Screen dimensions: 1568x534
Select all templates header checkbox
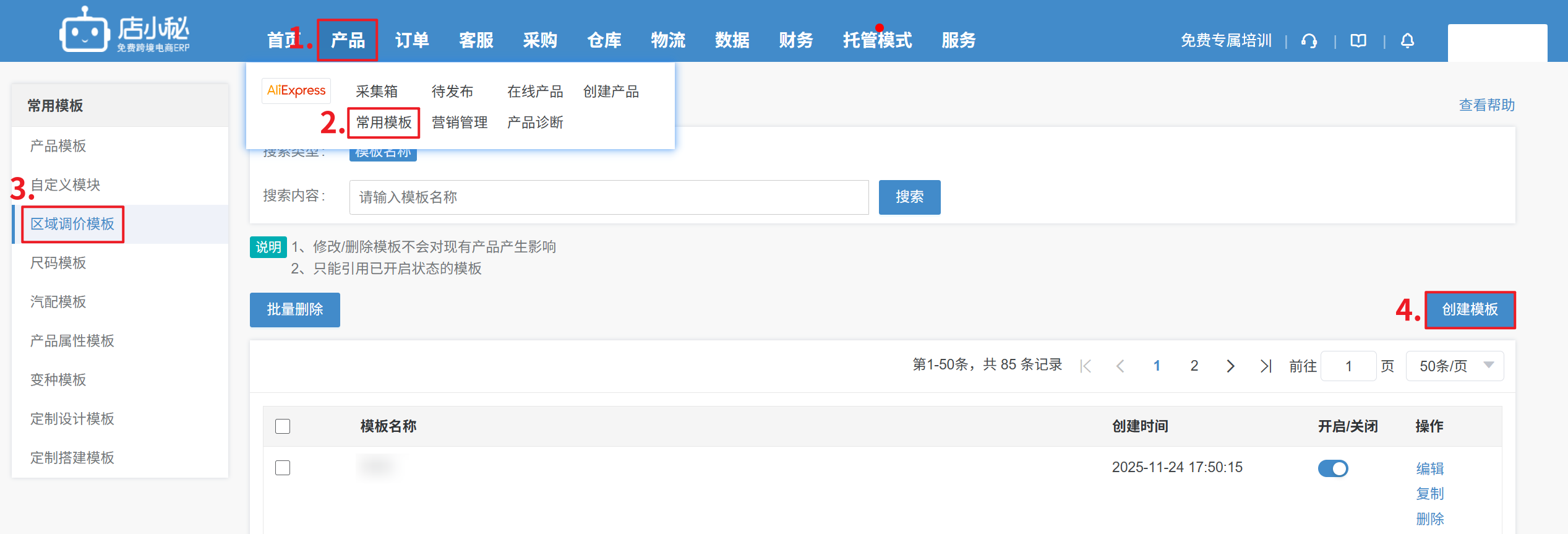(283, 426)
